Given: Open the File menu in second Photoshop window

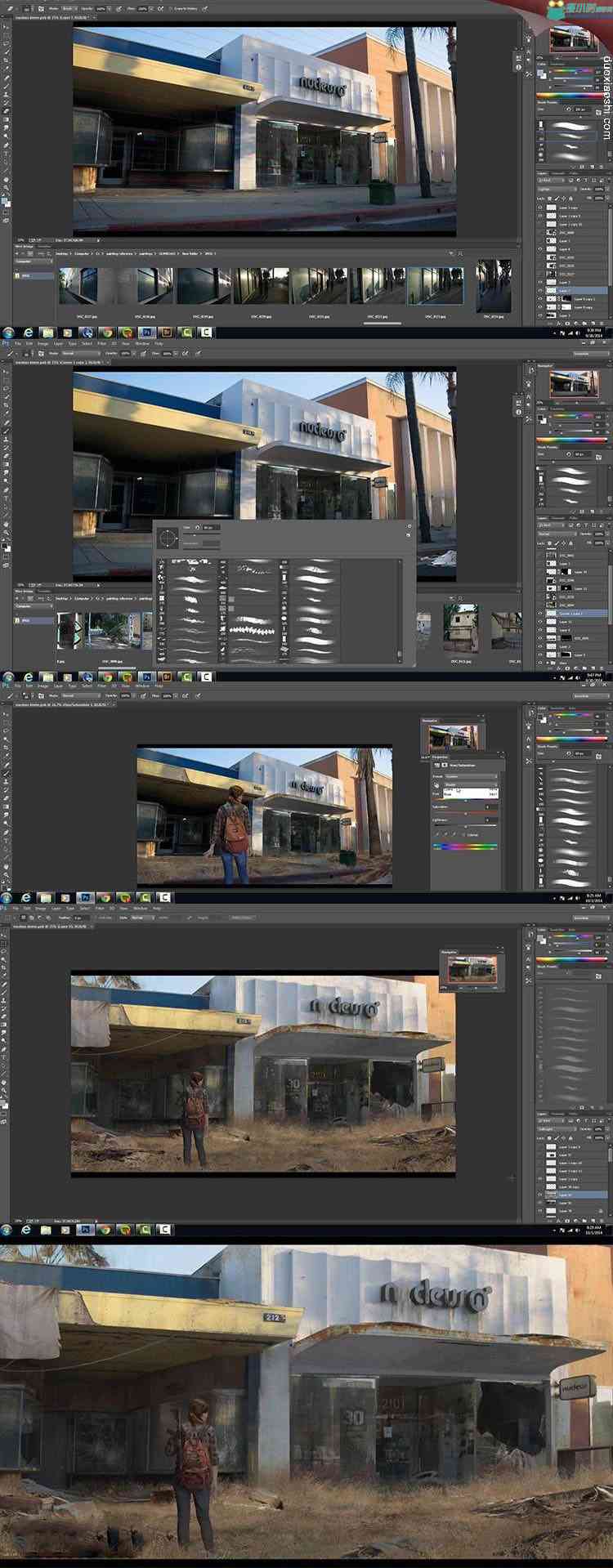Looking at the screenshot, I should (x=18, y=343).
